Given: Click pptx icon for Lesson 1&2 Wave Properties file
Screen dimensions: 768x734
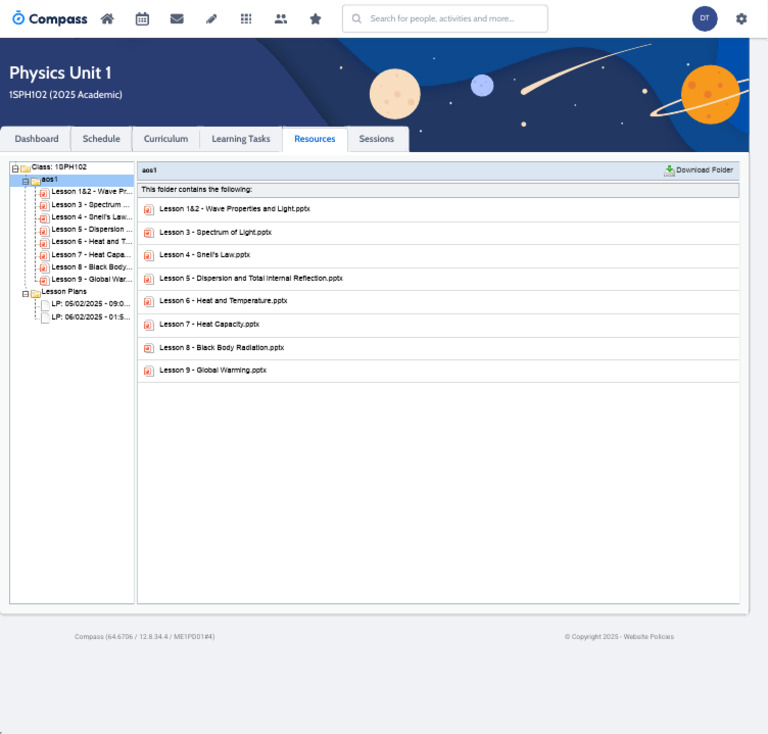Looking at the screenshot, I should 148,210.
